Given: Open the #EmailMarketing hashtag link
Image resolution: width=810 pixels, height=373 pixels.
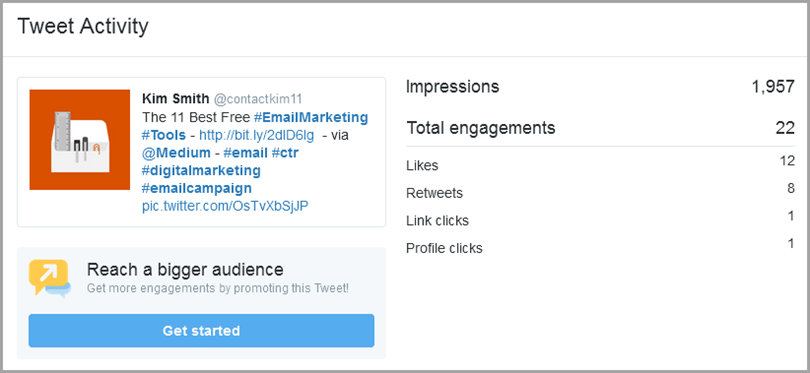Looking at the screenshot, I should point(311,117).
